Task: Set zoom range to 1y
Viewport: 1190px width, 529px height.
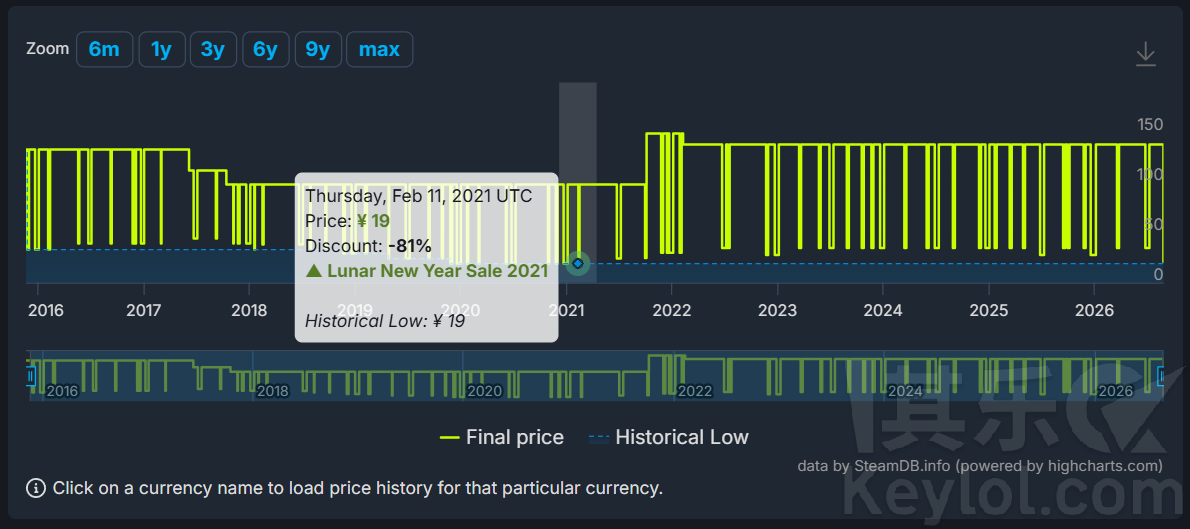Action: coord(161,49)
